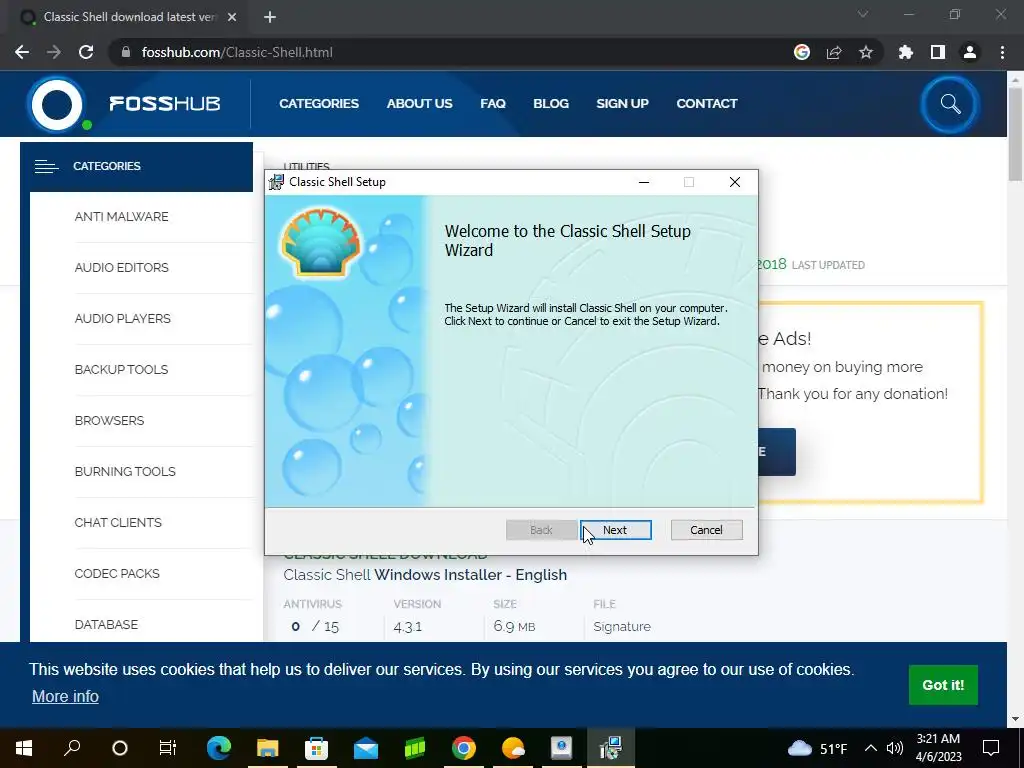
Task: Toggle the sidebar CATEGORIES hamburger icon
Action: [x=46, y=167]
